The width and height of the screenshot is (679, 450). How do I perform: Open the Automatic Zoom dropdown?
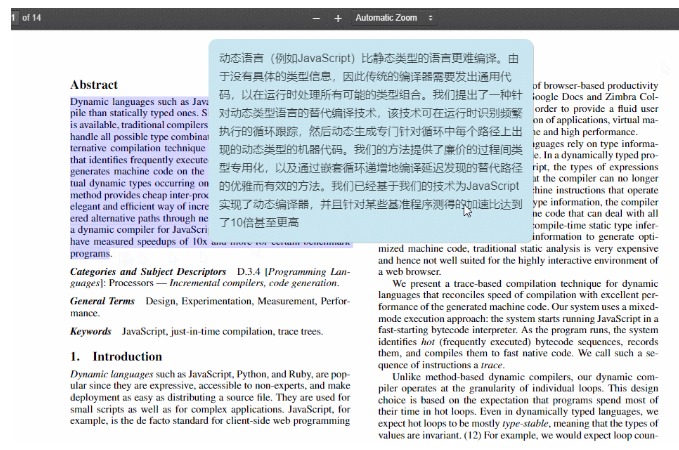point(394,18)
